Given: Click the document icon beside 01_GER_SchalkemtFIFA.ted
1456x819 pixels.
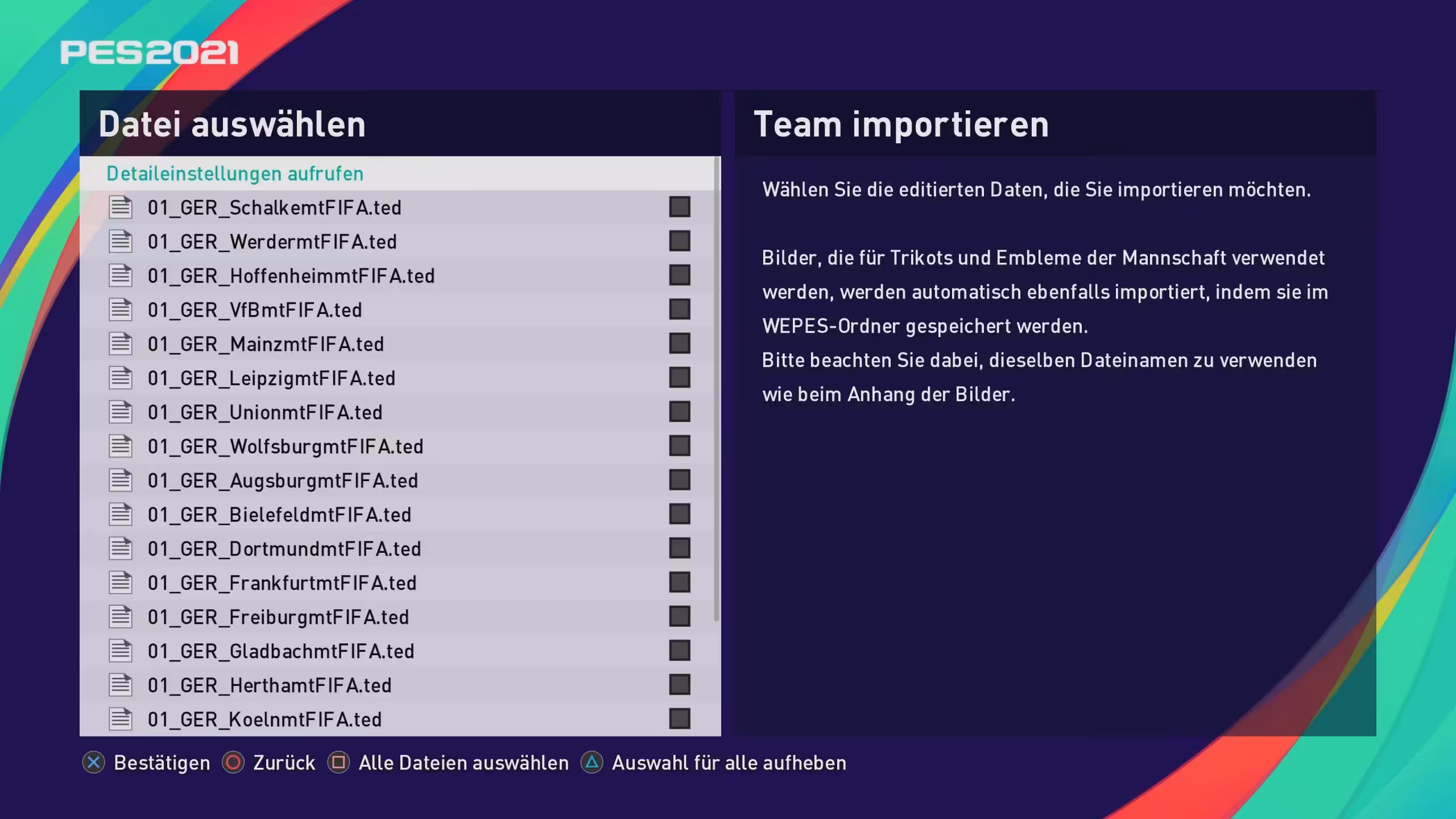Looking at the screenshot, I should click(121, 208).
